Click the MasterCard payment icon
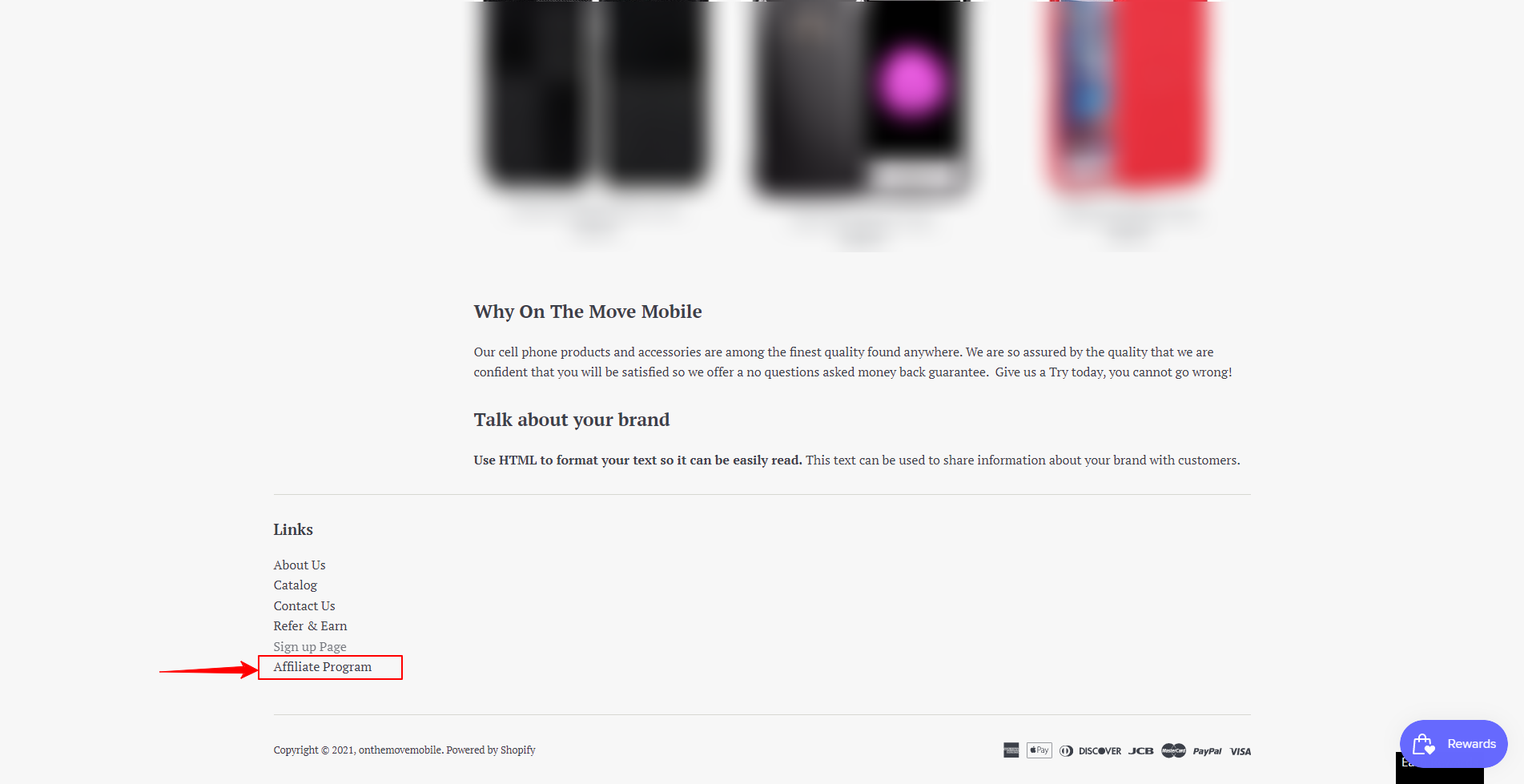 pyautogui.click(x=1173, y=750)
